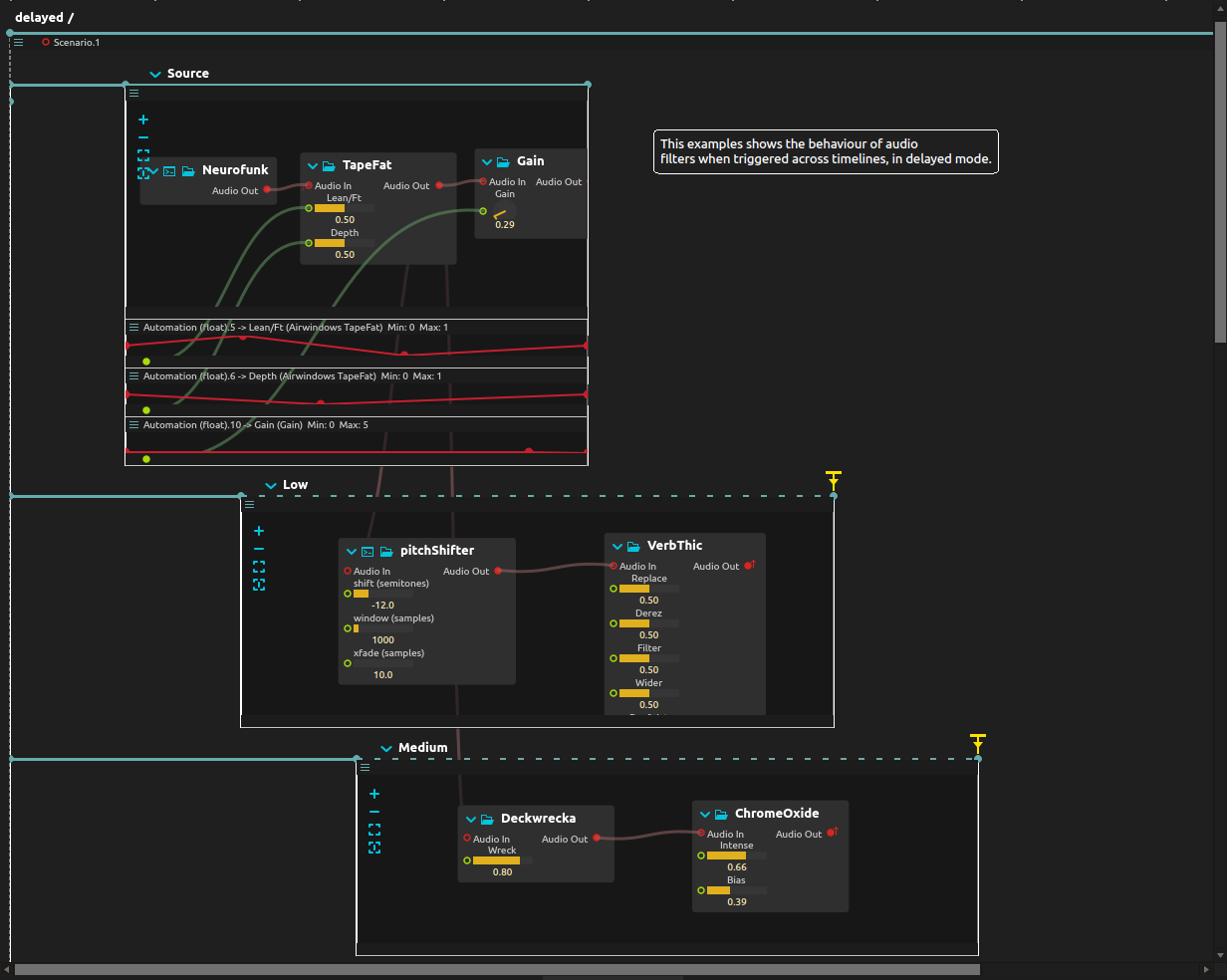The image size is (1227, 980).
Task: Open the hamburger menu of the Source track
Action: tap(133, 92)
